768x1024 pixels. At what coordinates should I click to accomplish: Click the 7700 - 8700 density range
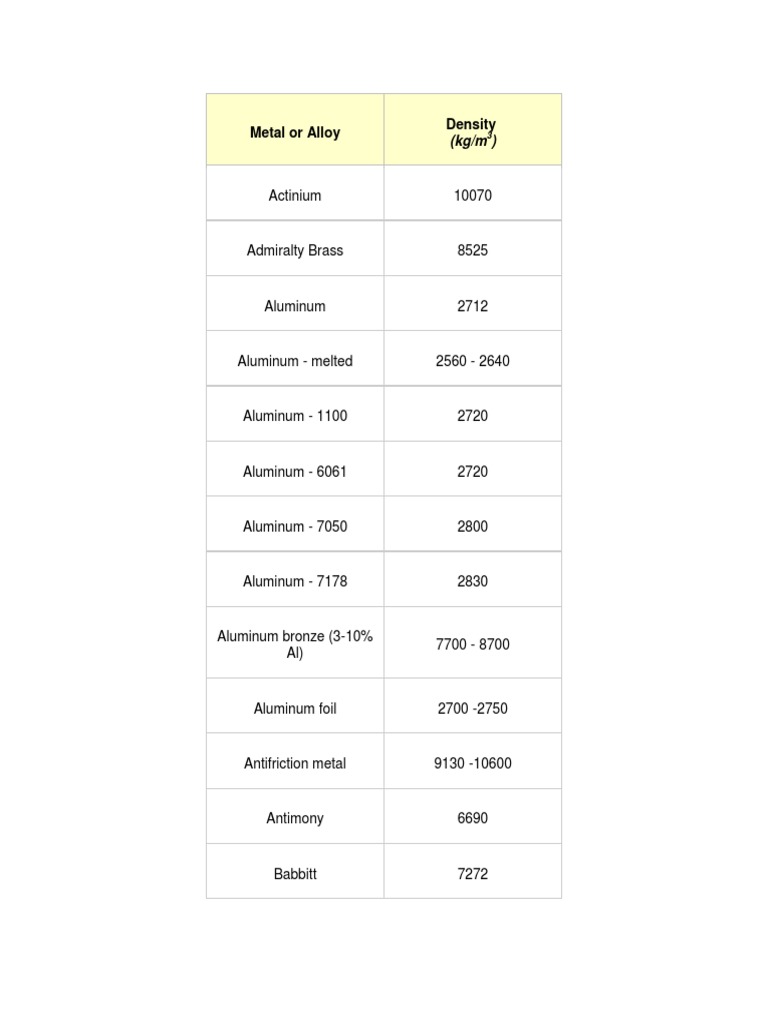click(x=472, y=644)
